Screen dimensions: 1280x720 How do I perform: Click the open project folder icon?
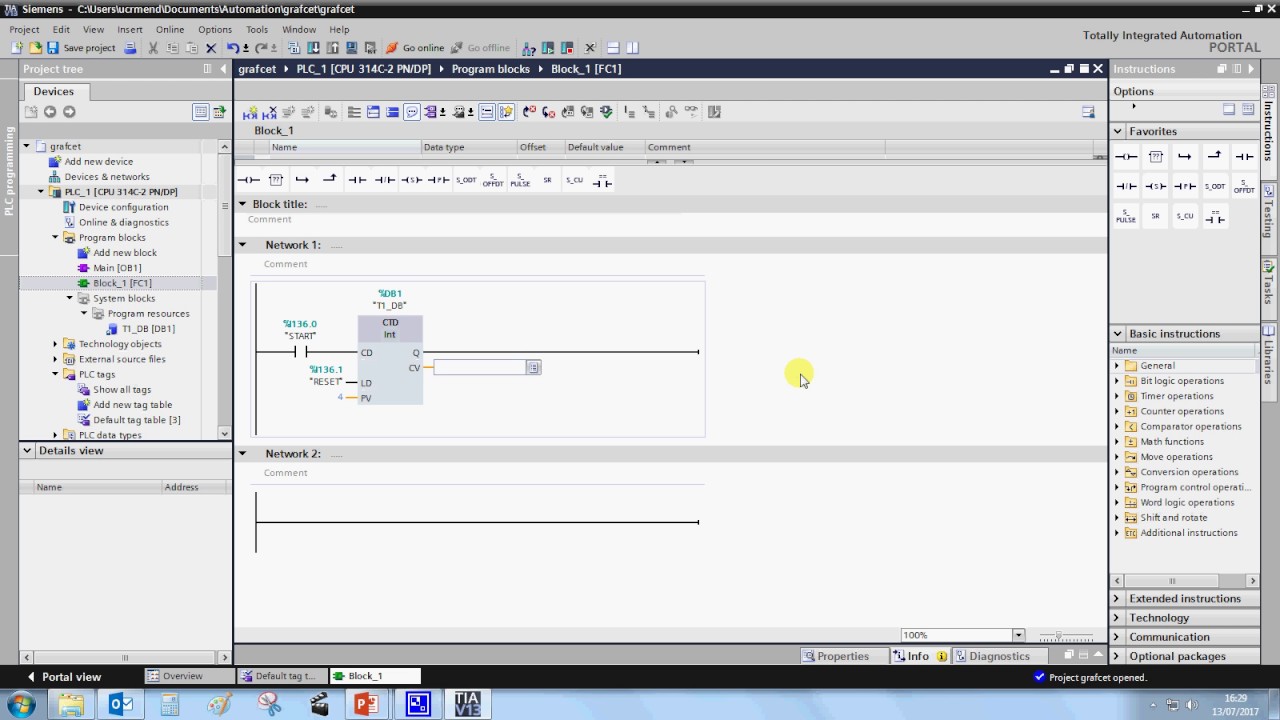35,48
